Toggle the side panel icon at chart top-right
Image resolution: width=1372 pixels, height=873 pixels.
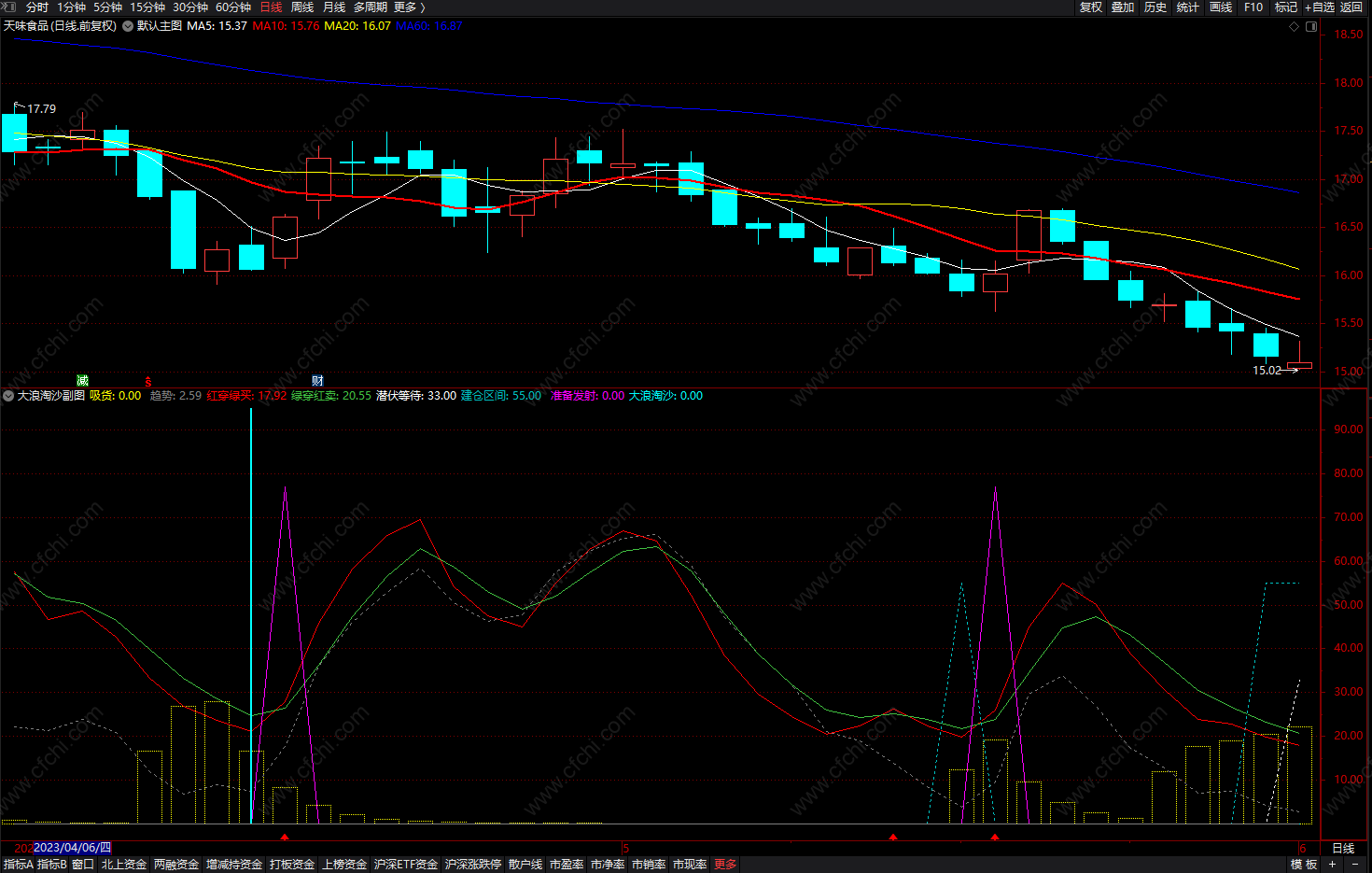(1311, 26)
